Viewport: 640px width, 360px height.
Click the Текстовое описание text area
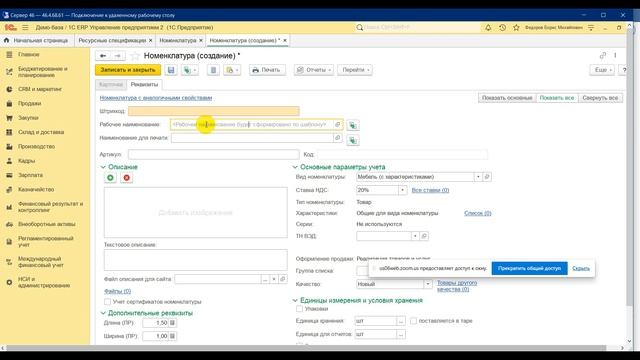tap(196, 260)
